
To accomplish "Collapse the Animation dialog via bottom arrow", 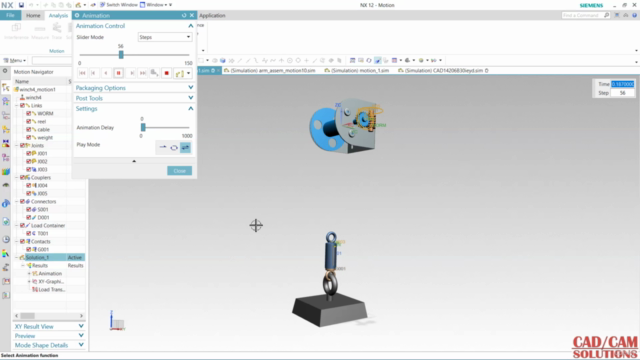I will click(134, 161).
